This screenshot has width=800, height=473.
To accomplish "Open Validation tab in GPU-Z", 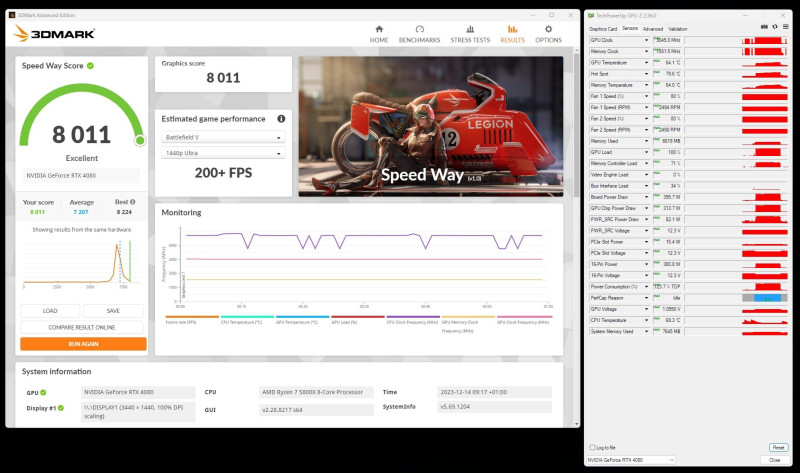I will [677, 29].
